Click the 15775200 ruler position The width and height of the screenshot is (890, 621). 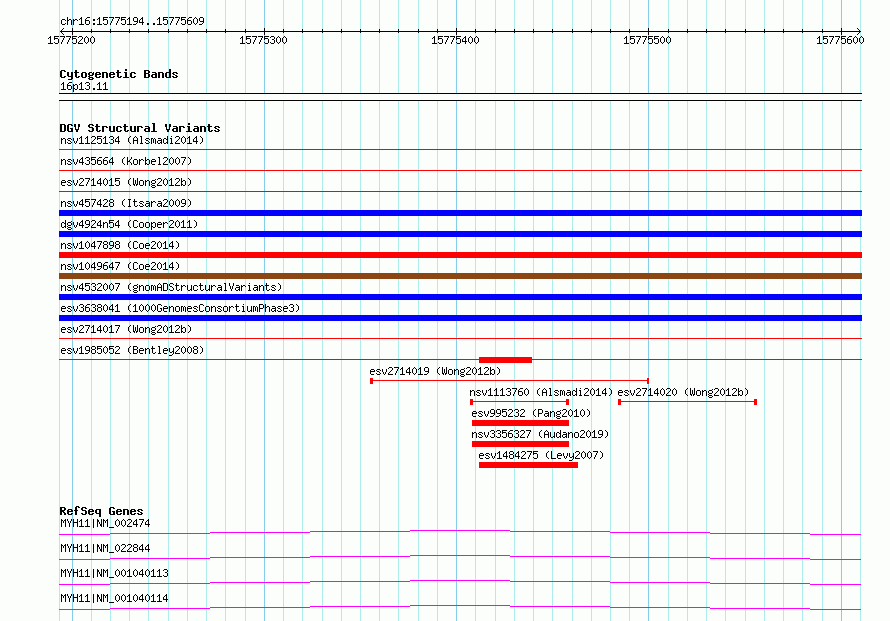72,40
